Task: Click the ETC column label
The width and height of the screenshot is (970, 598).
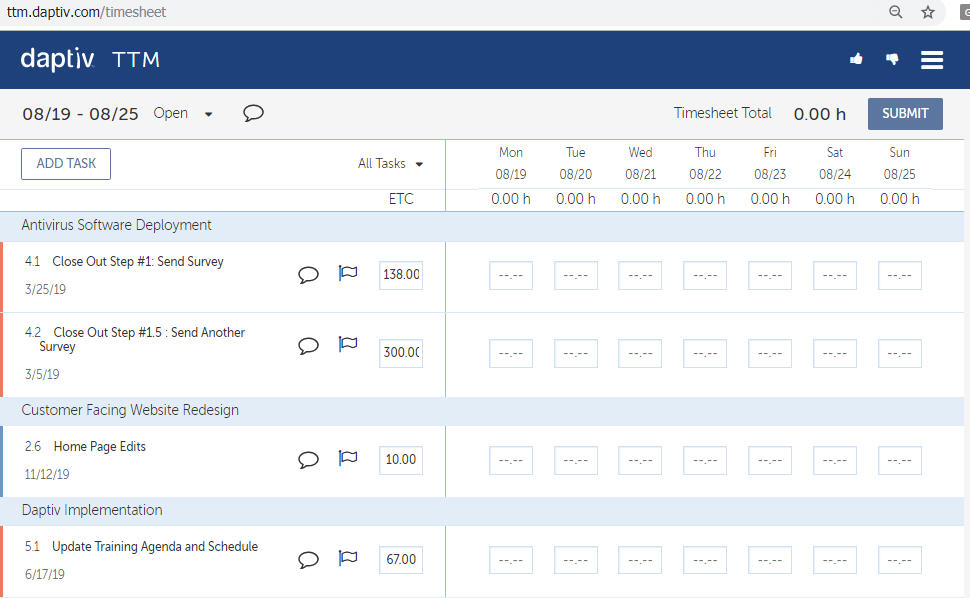Action: pyautogui.click(x=401, y=199)
